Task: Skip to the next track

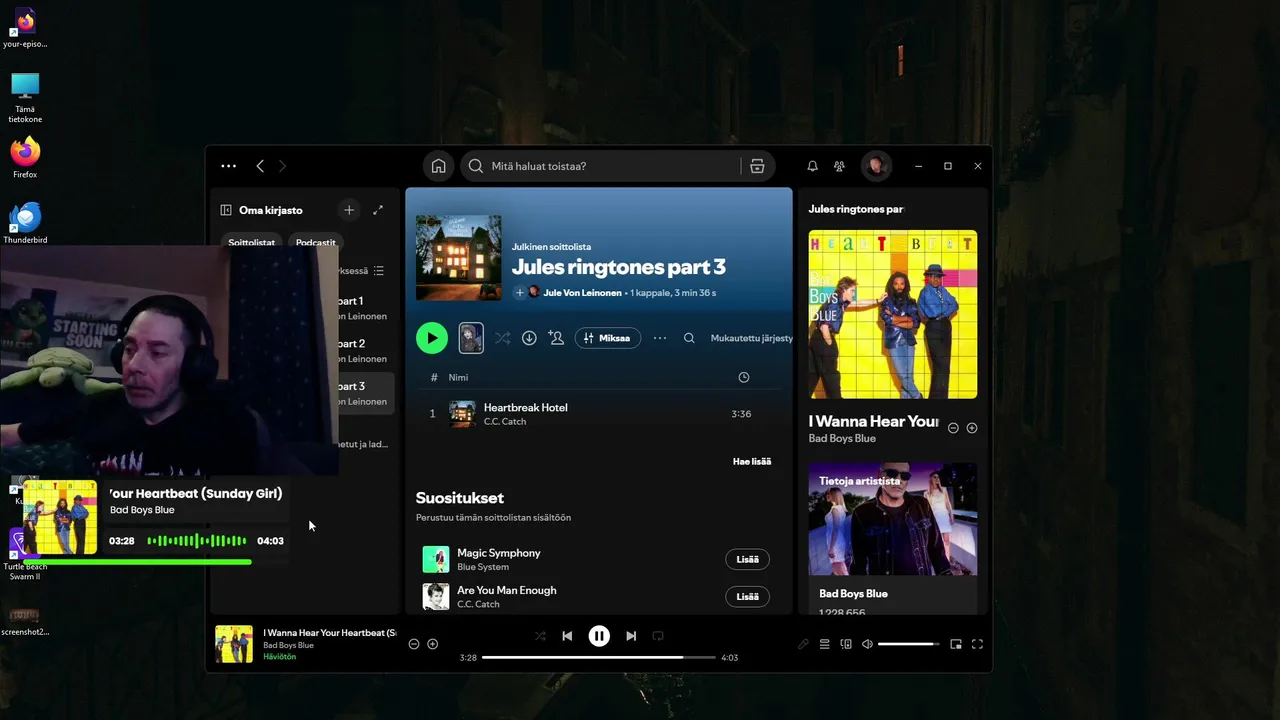Action: 631,636
